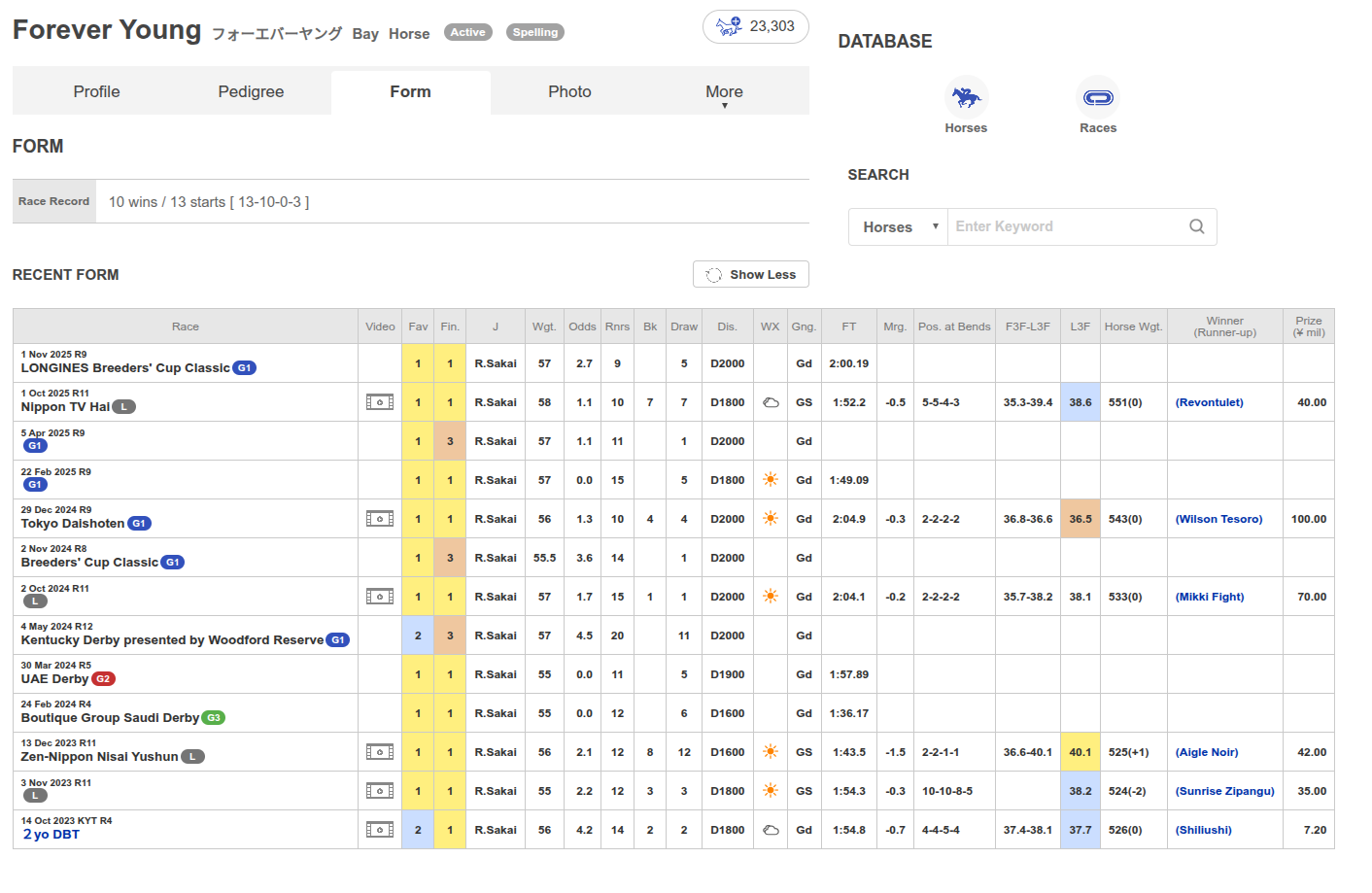
Task: Play video for Tokyo Daishoten race
Action: 380,519
